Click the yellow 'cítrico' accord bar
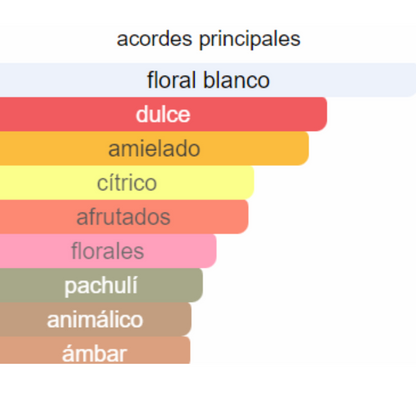The width and height of the screenshot is (416, 416). [127, 183]
